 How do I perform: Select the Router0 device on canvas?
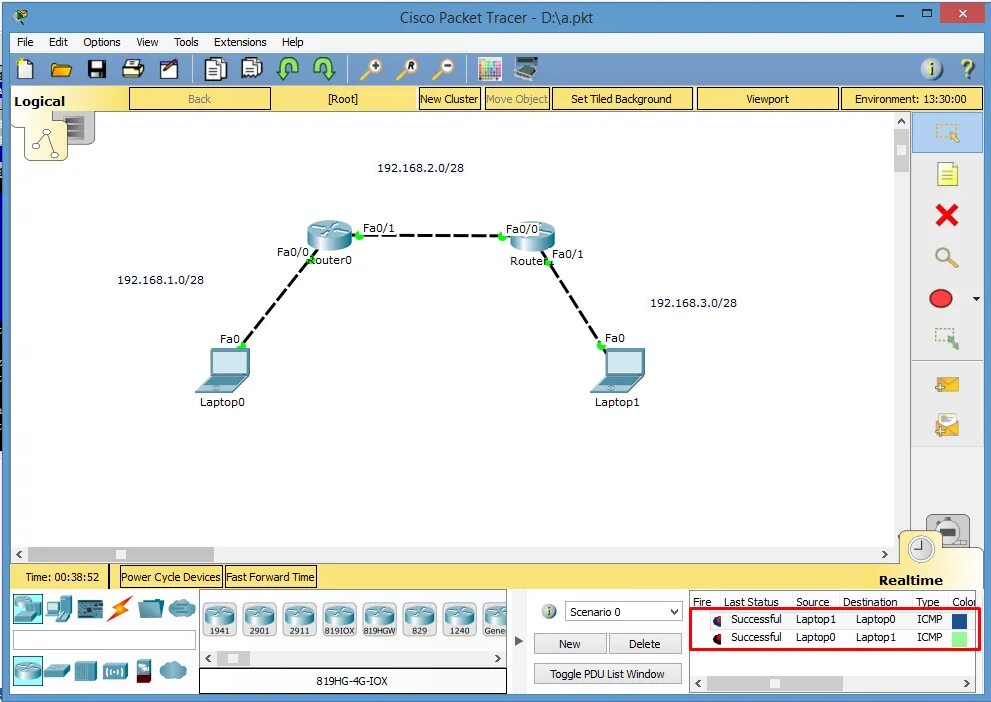tap(329, 235)
